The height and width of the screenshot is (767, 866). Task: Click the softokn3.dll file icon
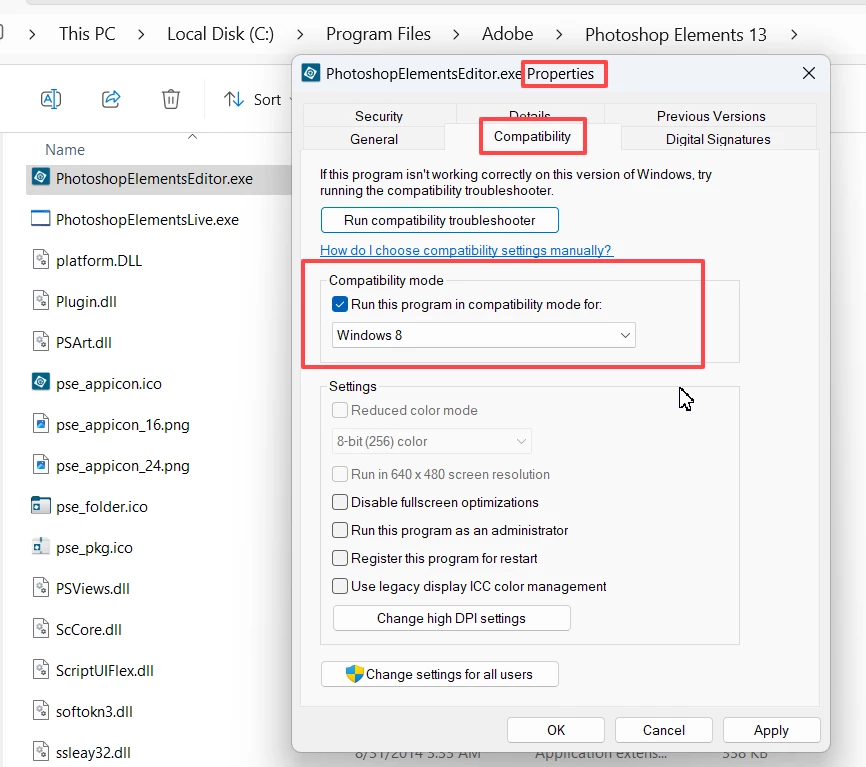click(41, 711)
